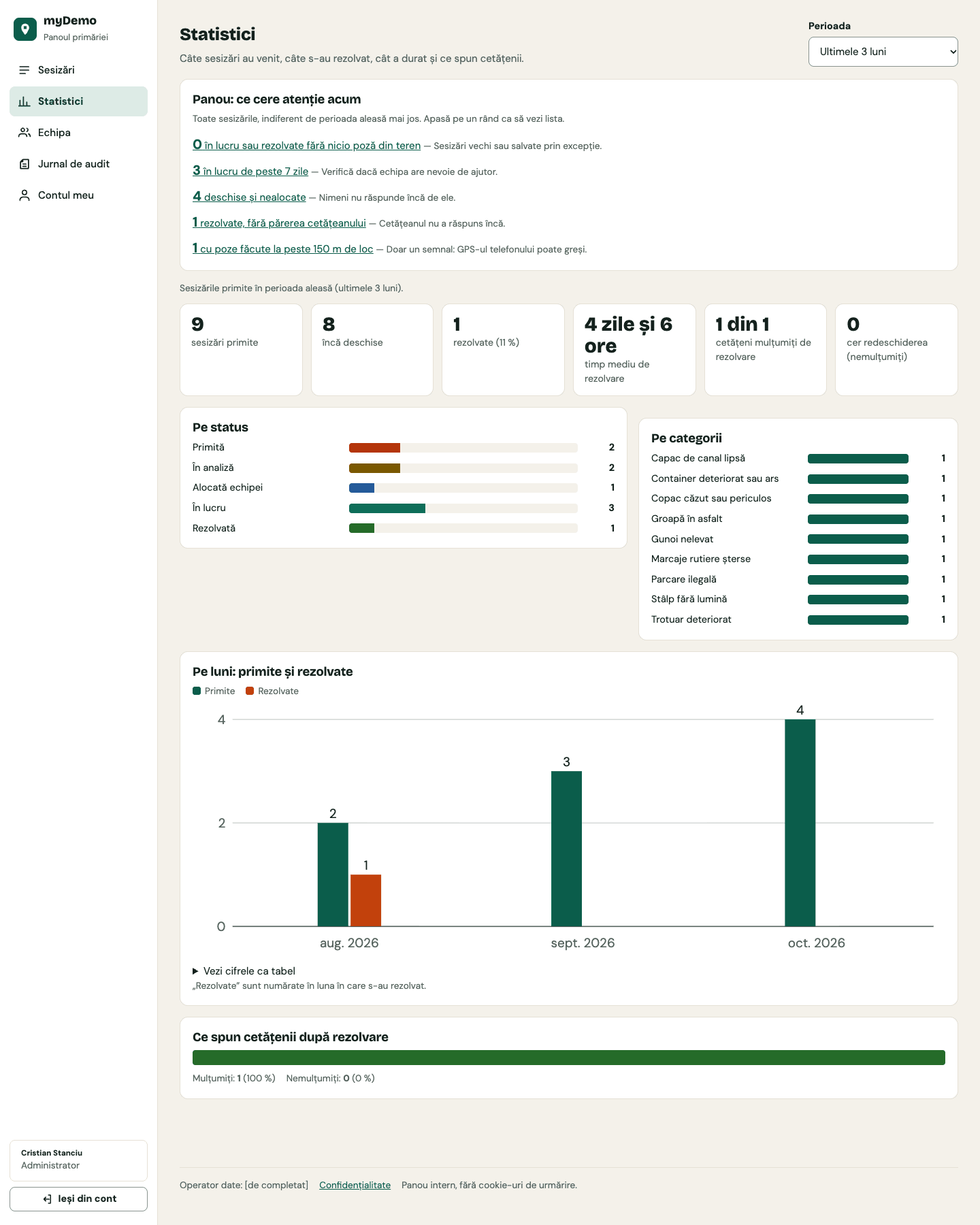Click the 'Ieși din cont' button
This screenshot has width=980, height=1225.
point(78,1199)
